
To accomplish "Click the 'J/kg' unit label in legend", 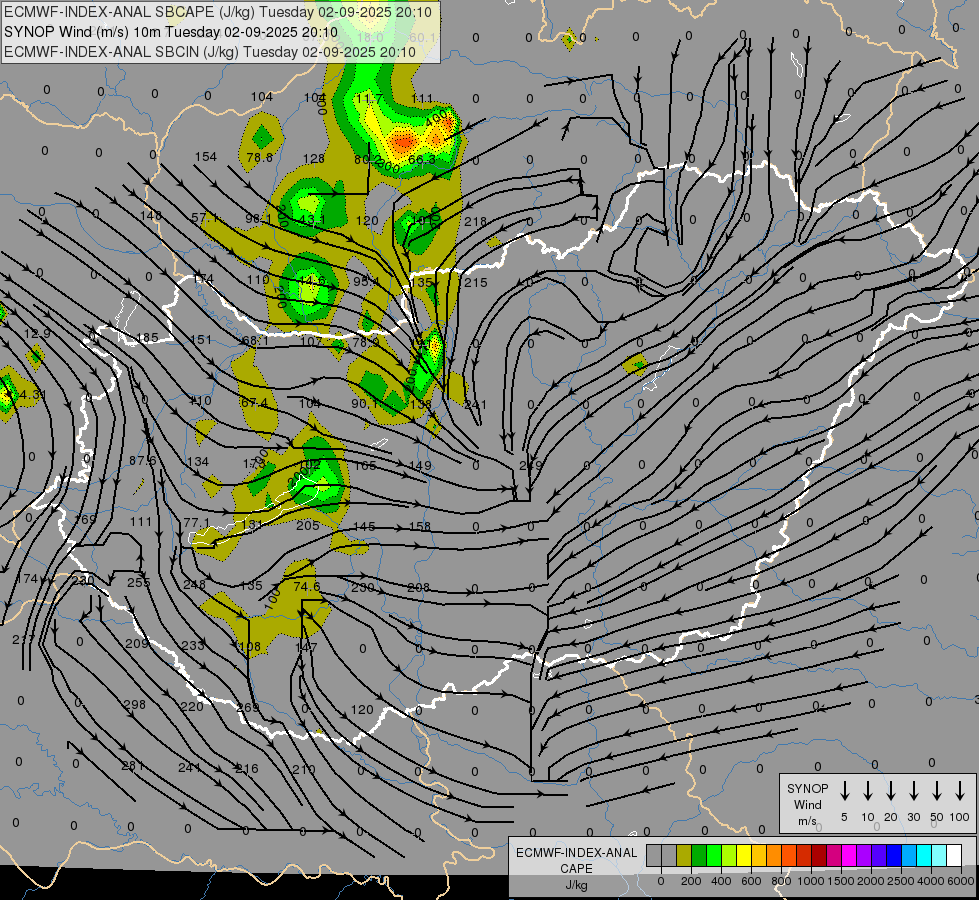I will point(576,885).
